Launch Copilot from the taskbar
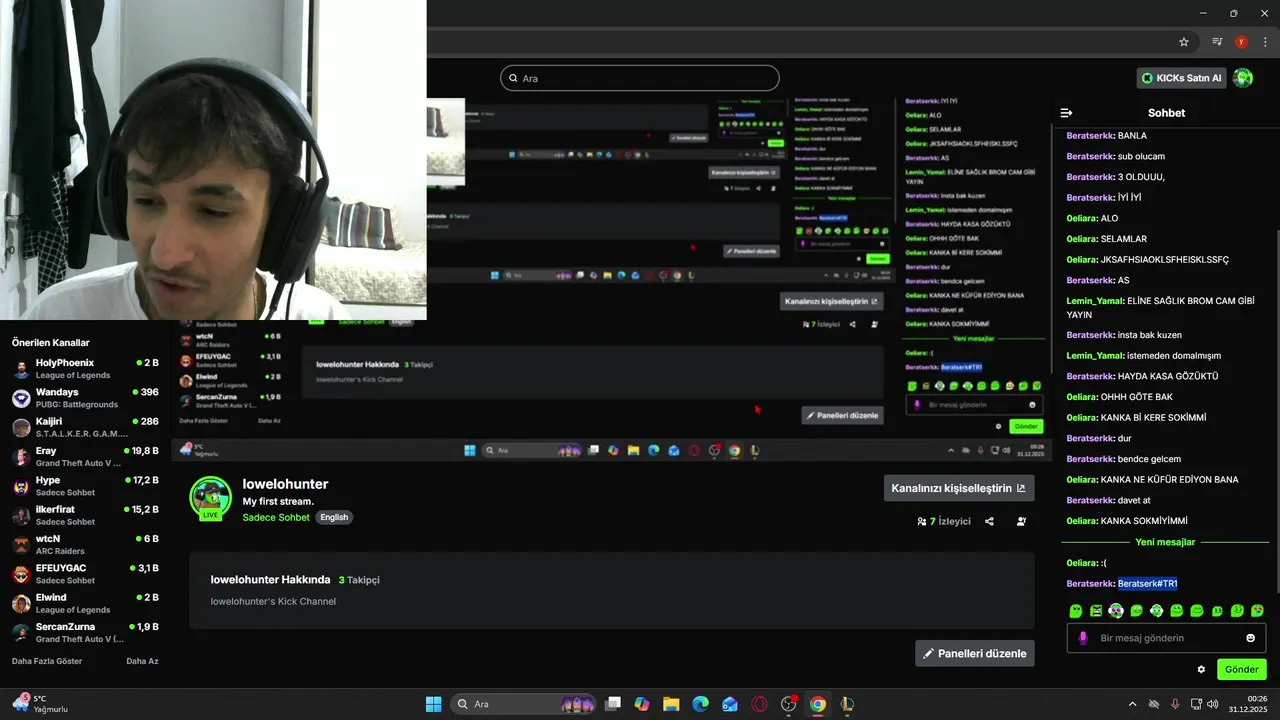 642,704
